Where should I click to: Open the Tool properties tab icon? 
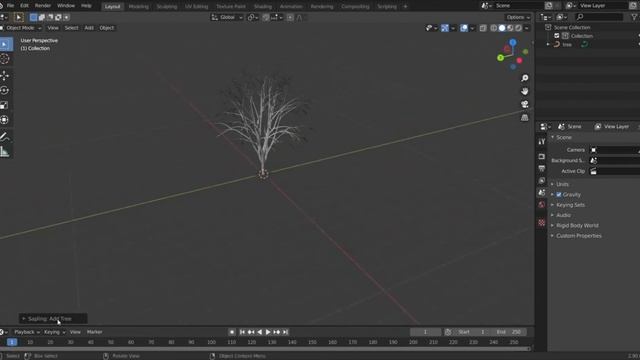tap(542, 142)
